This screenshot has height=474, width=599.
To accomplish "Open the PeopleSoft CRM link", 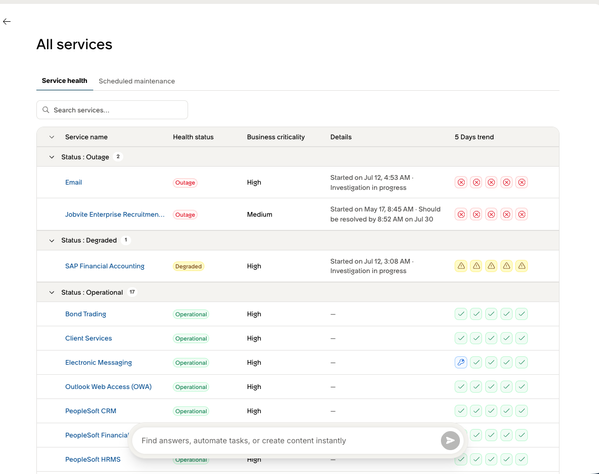I will point(91,411).
